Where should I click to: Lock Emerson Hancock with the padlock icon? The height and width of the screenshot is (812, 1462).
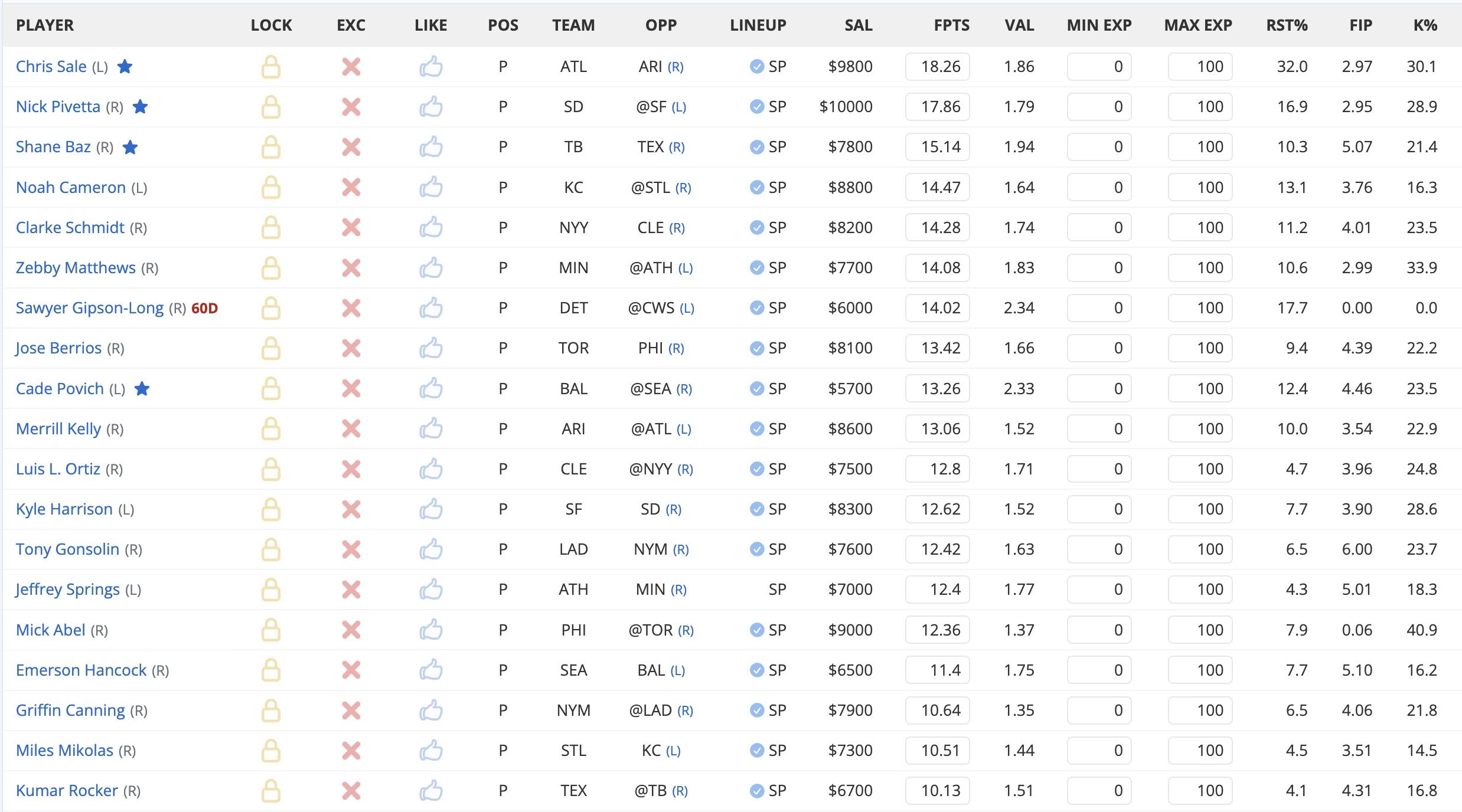point(271,670)
